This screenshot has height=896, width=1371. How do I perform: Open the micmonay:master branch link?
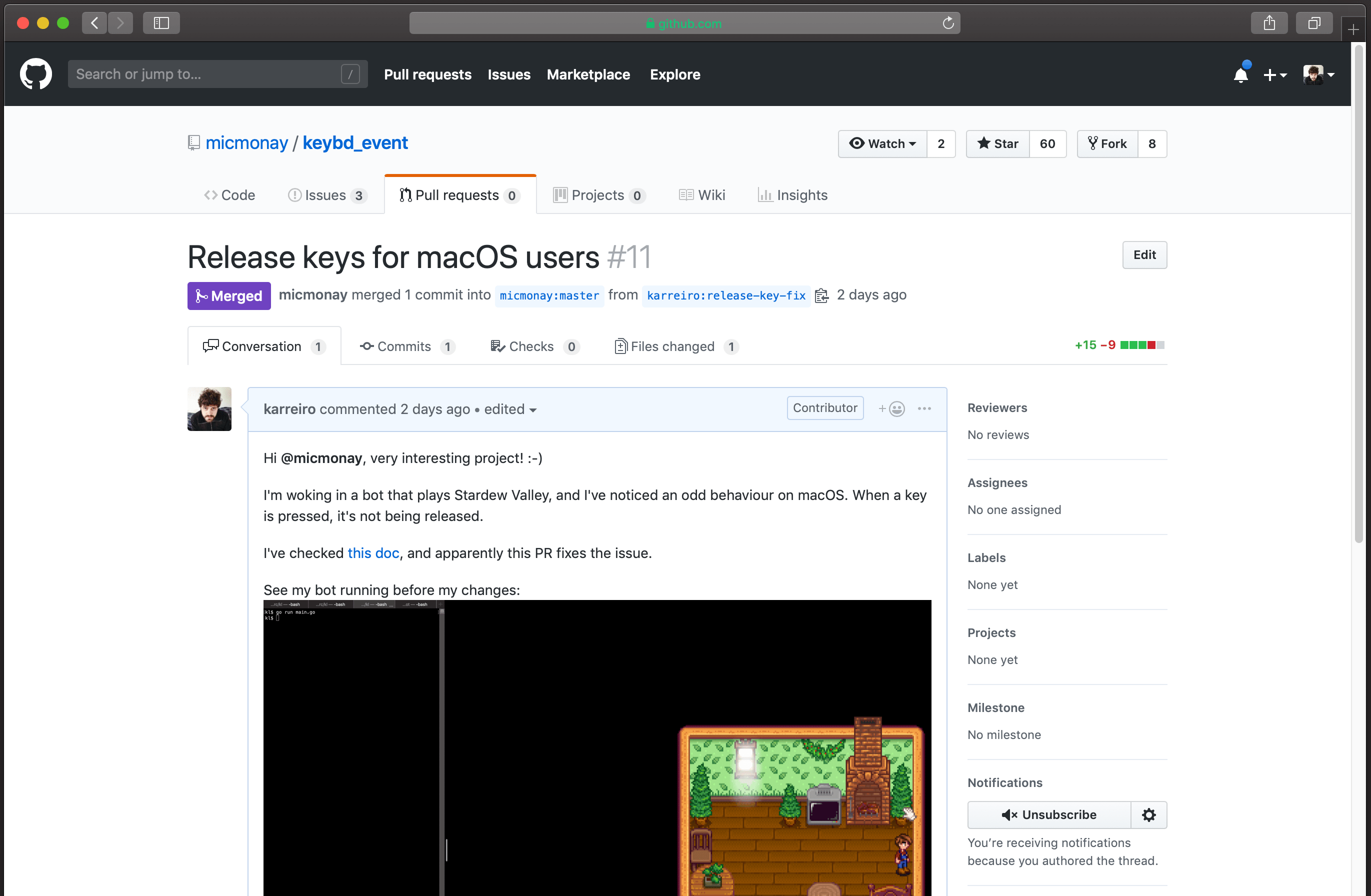(549, 295)
